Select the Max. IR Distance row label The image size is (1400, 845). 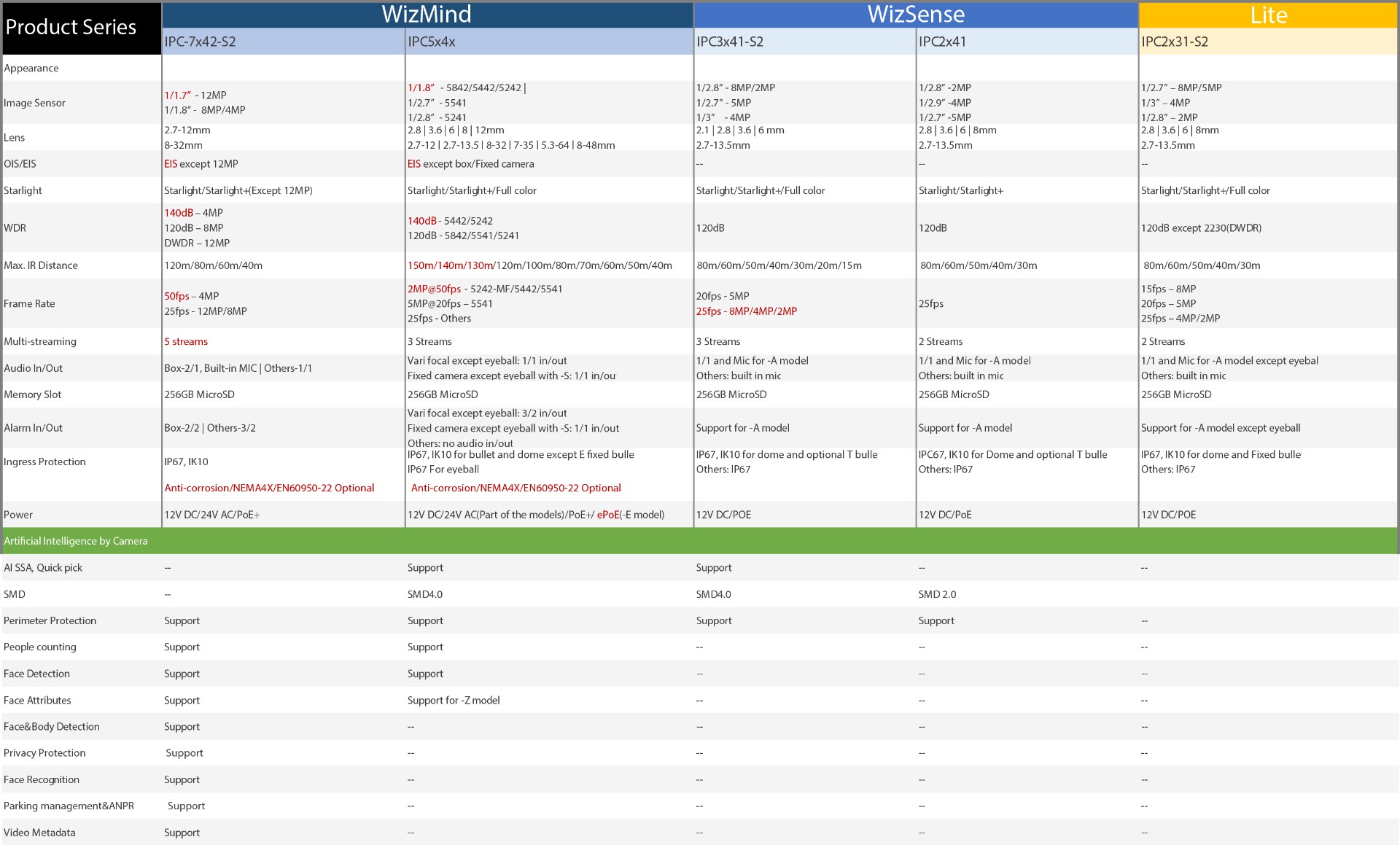coord(41,265)
